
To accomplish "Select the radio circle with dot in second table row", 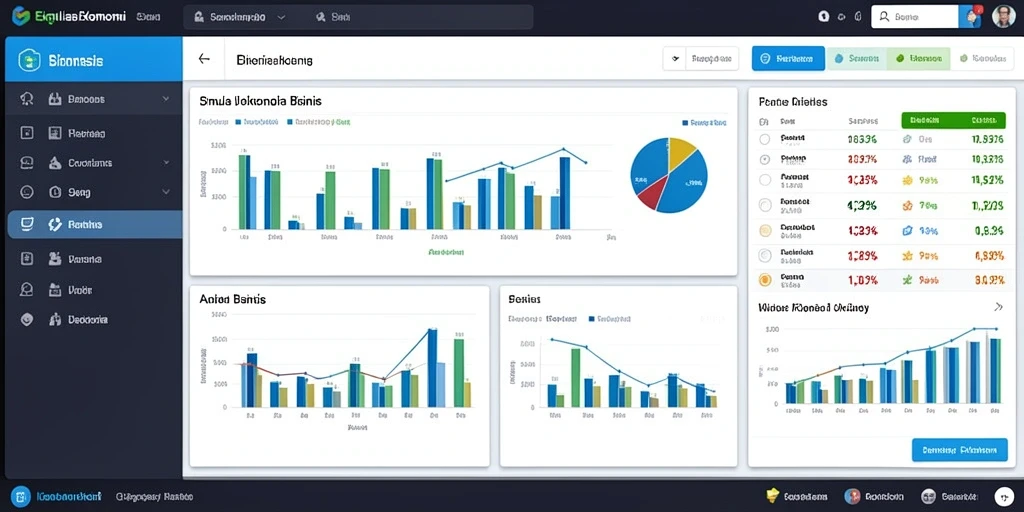I will 765,159.
